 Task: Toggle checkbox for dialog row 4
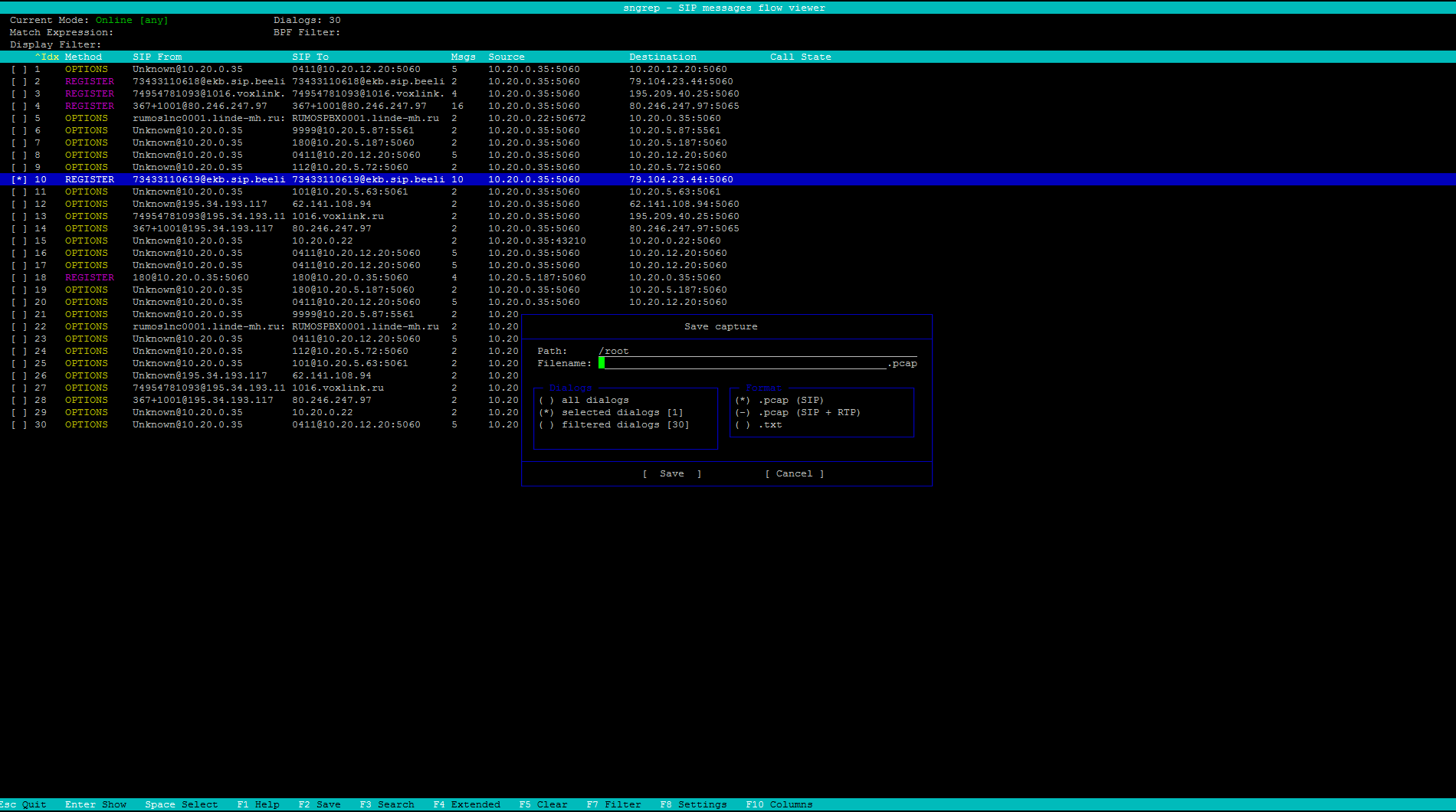(x=19, y=106)
